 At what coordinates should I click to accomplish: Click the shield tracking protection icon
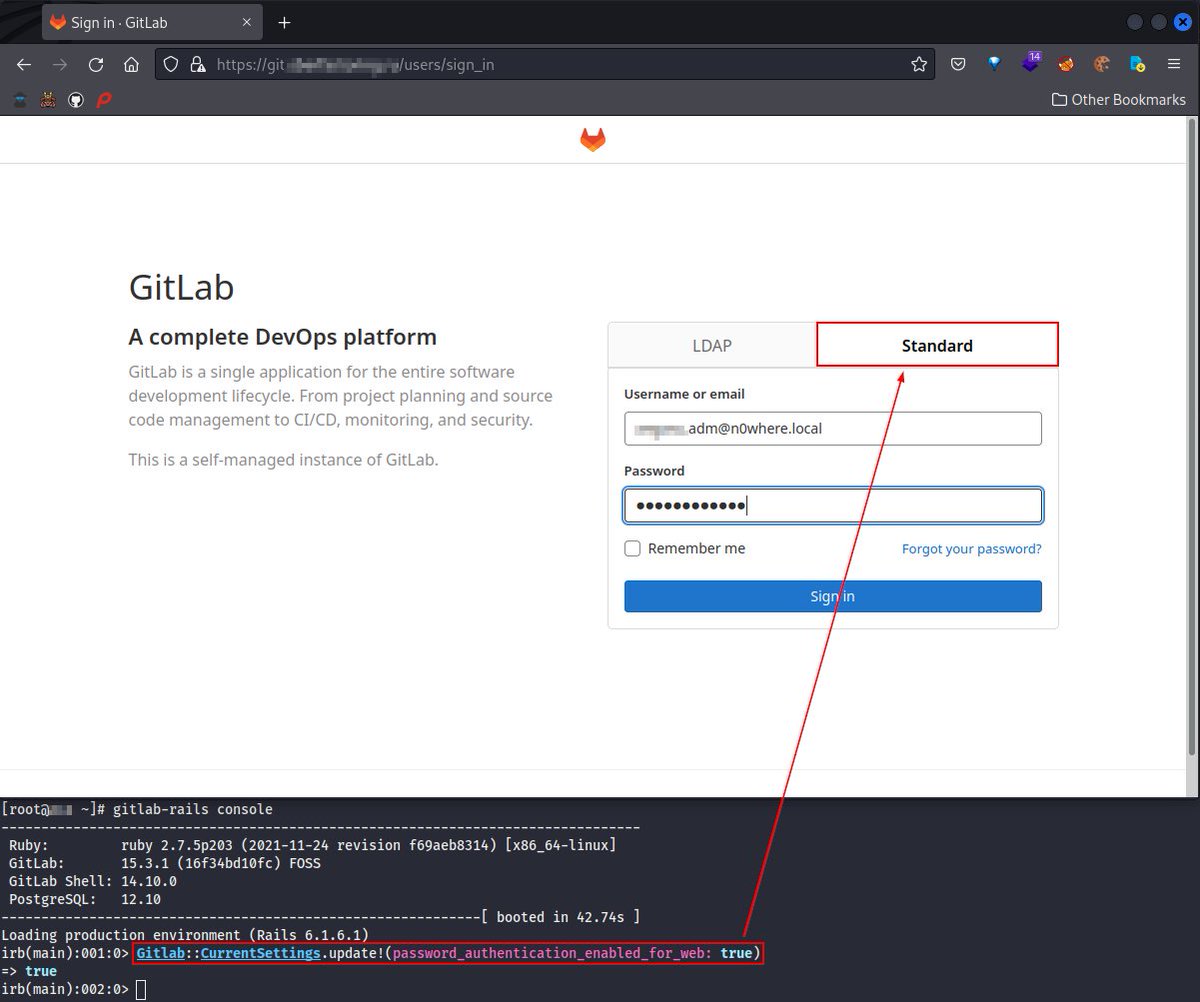171,65
